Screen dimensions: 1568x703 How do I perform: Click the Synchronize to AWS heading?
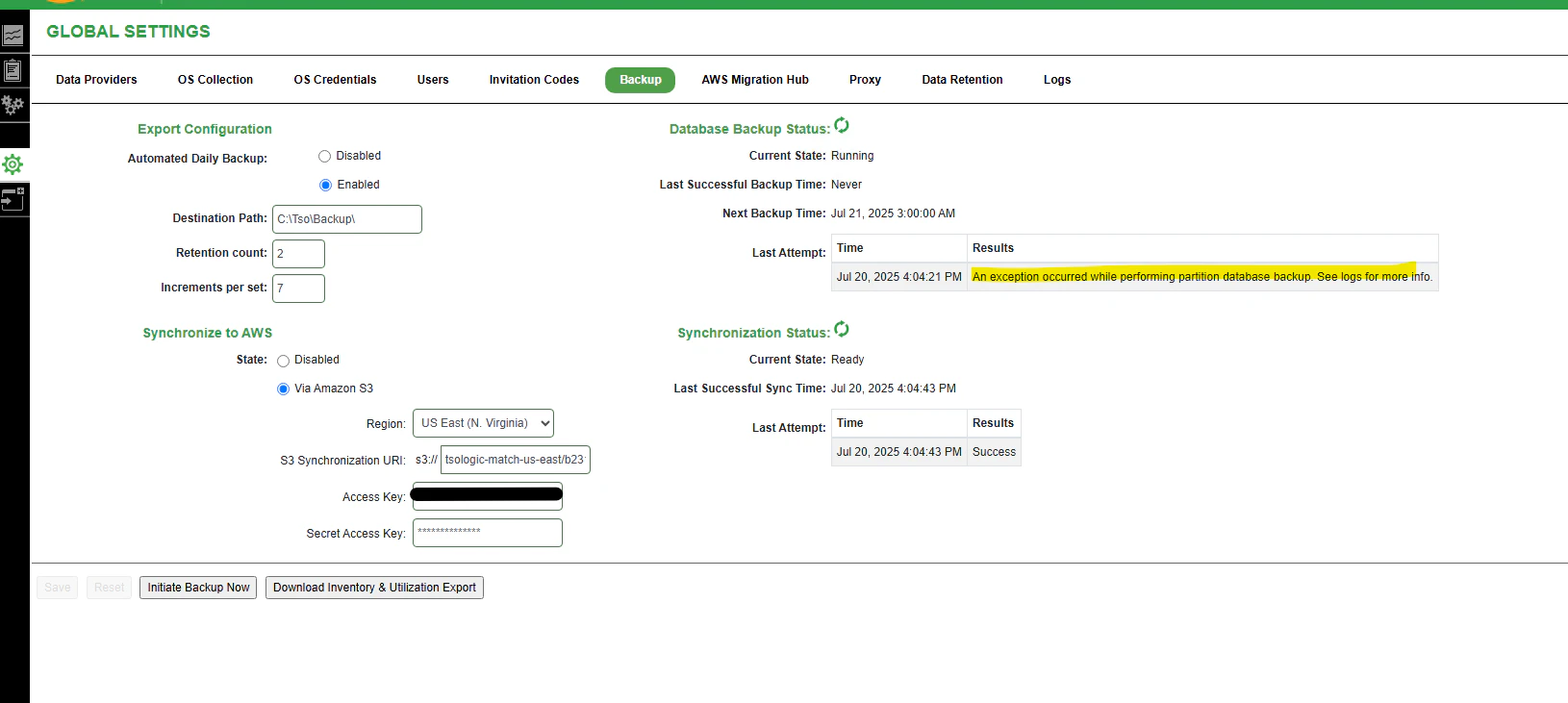[208, 333]
